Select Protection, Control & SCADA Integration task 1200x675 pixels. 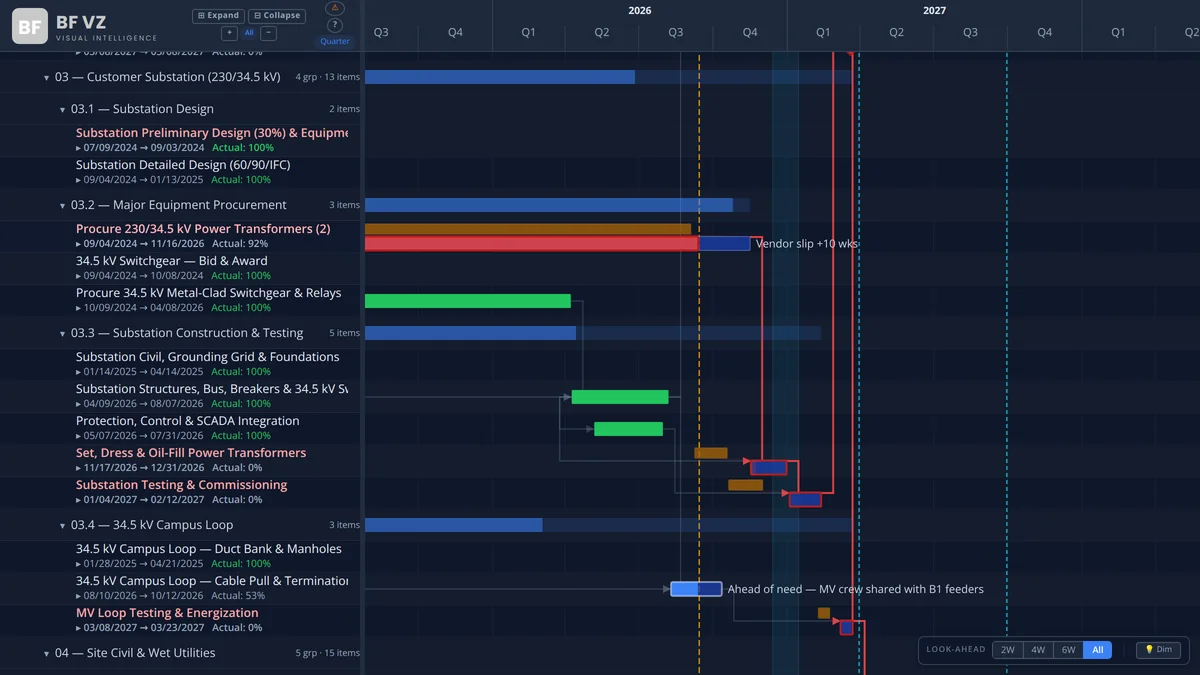point(188,421)
